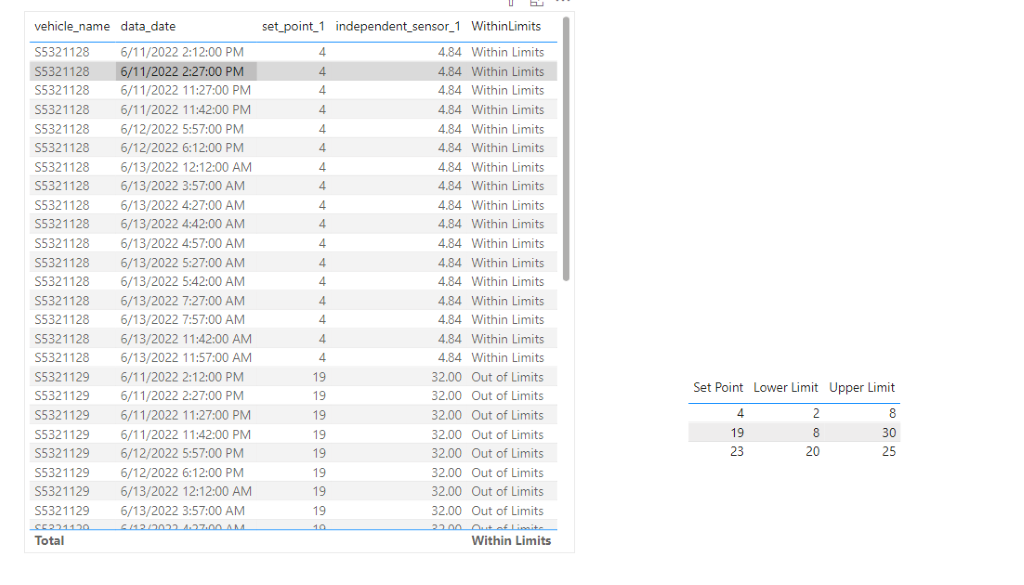Screen dimensions: 1024x585
Task: Click Lower Limit value 2
Action: 816,413
